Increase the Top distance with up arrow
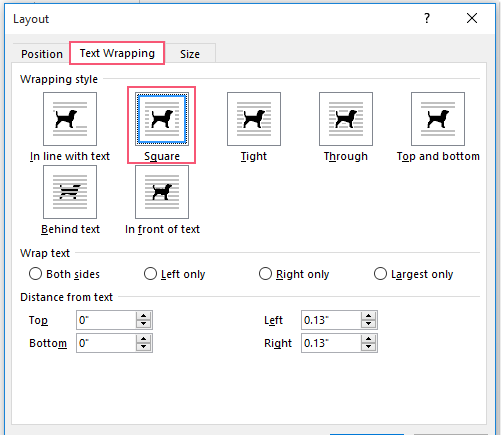501x435 pixels. [x=144, y=316]
